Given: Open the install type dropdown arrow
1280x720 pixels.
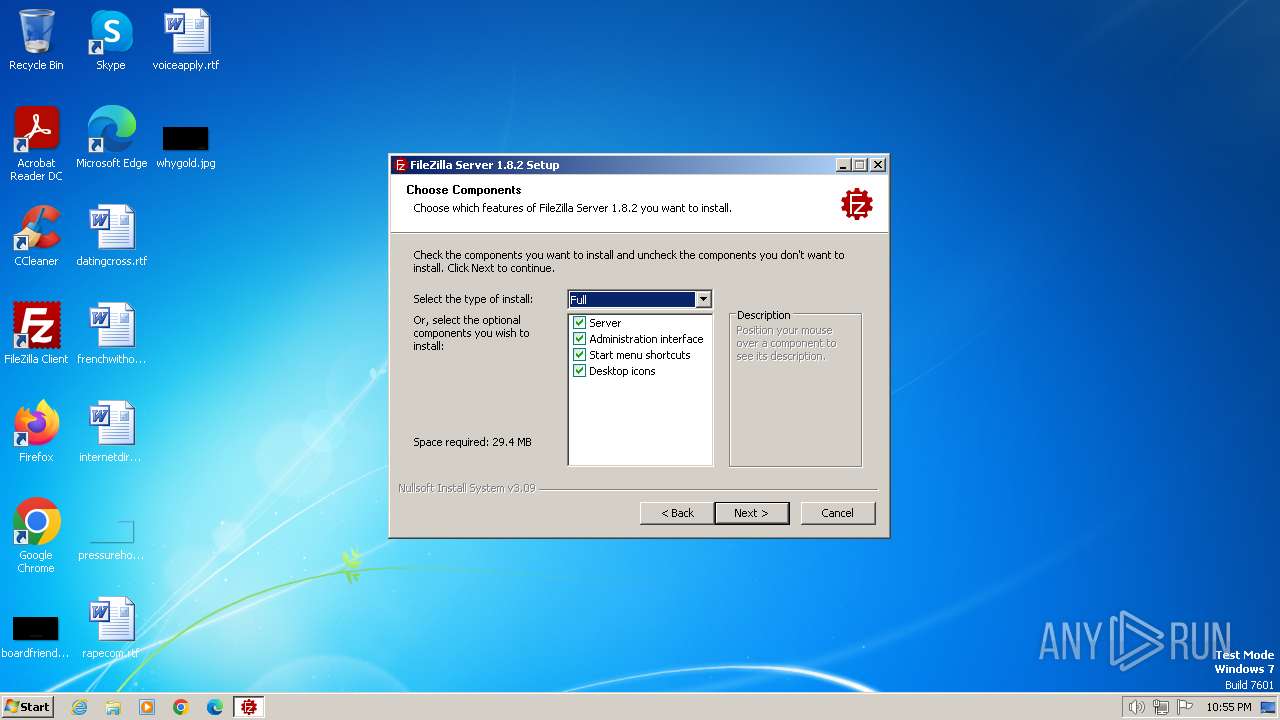Looking at the screenshot, I should (703, 299).
